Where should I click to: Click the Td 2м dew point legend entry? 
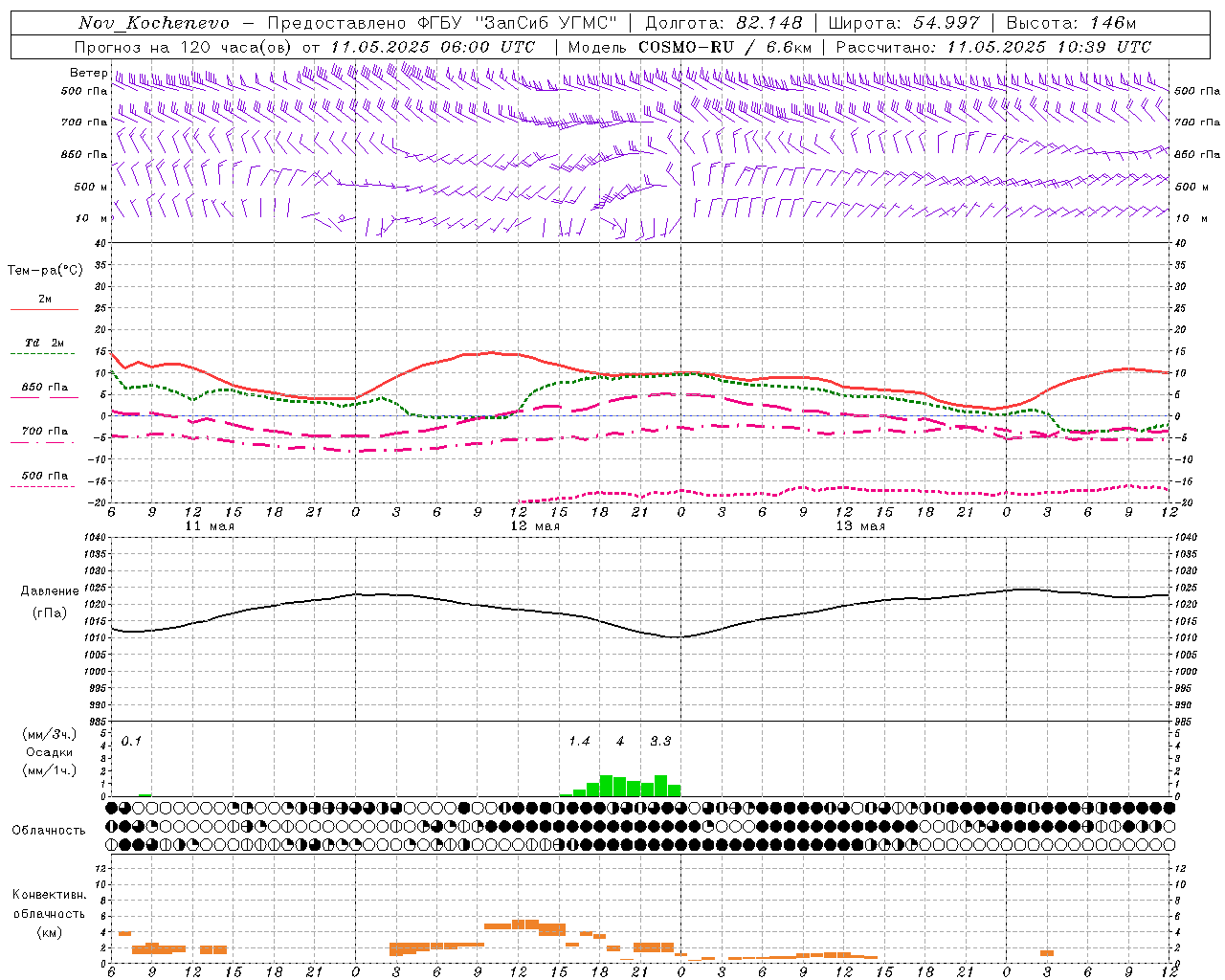click(x=45, y=343)
